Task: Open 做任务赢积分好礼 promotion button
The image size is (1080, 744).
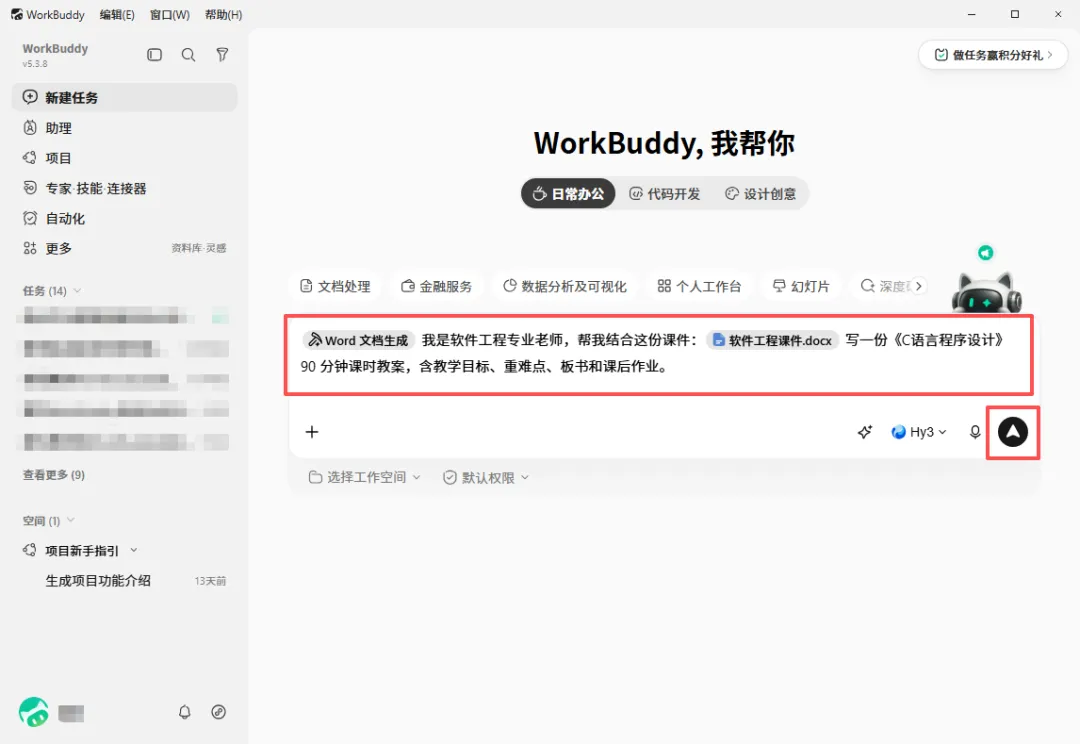Action: 993,54
